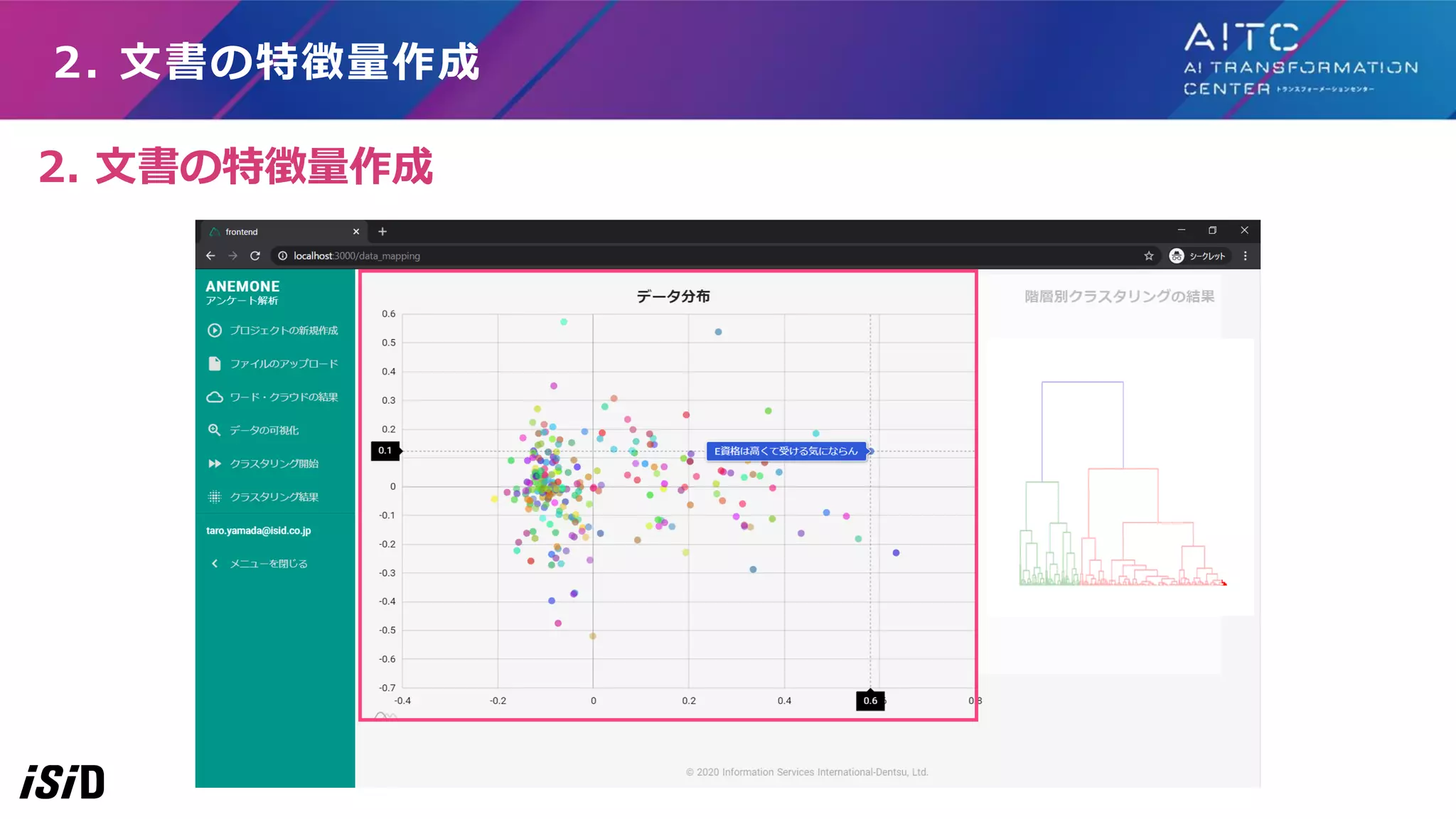Click the 0.6 x-axis value marker
The width and height of the screenshot is (1456, 819).
[x=870, y=701]
